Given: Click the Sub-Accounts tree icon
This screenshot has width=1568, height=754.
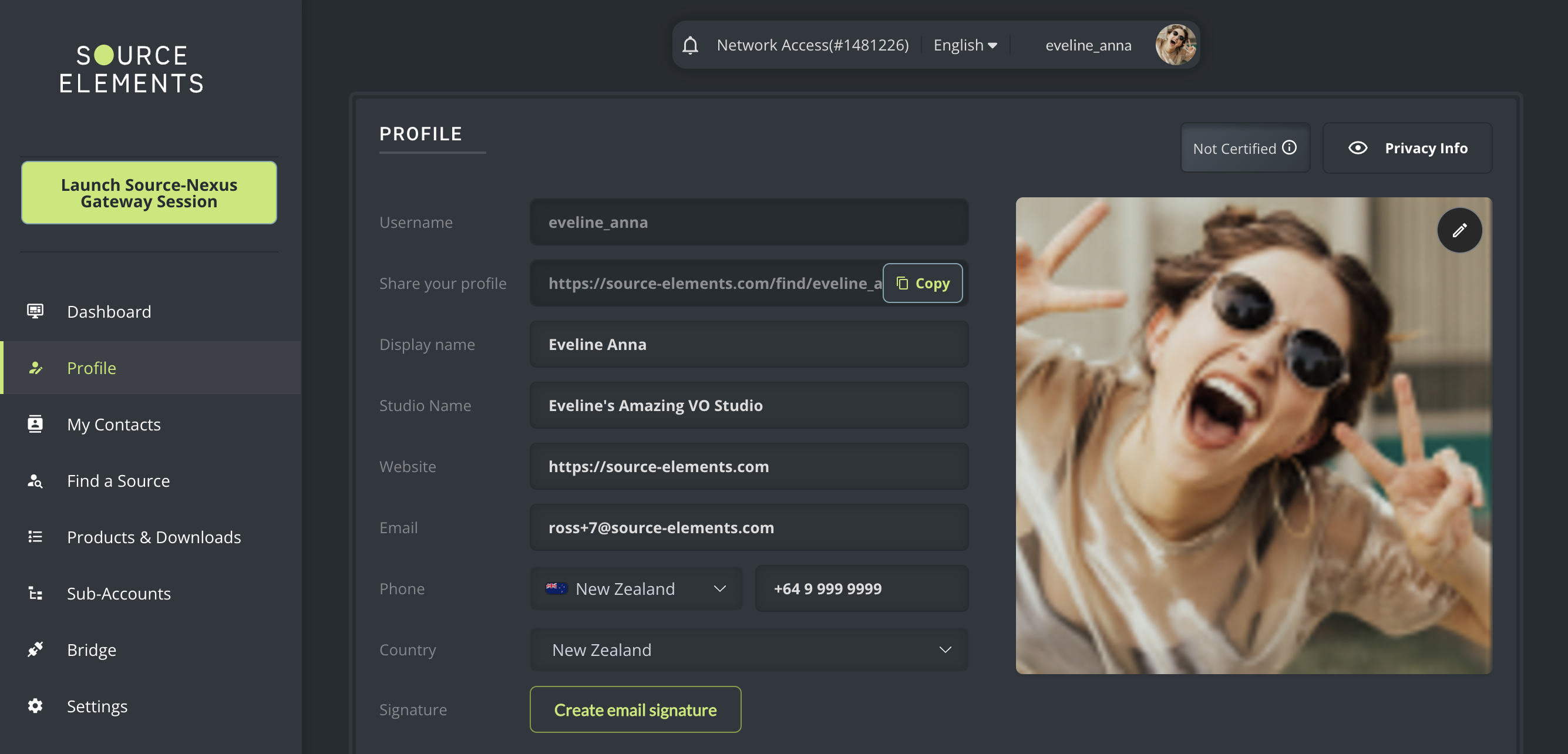Looking at the screenshot, I should click(x=35, y=593).
